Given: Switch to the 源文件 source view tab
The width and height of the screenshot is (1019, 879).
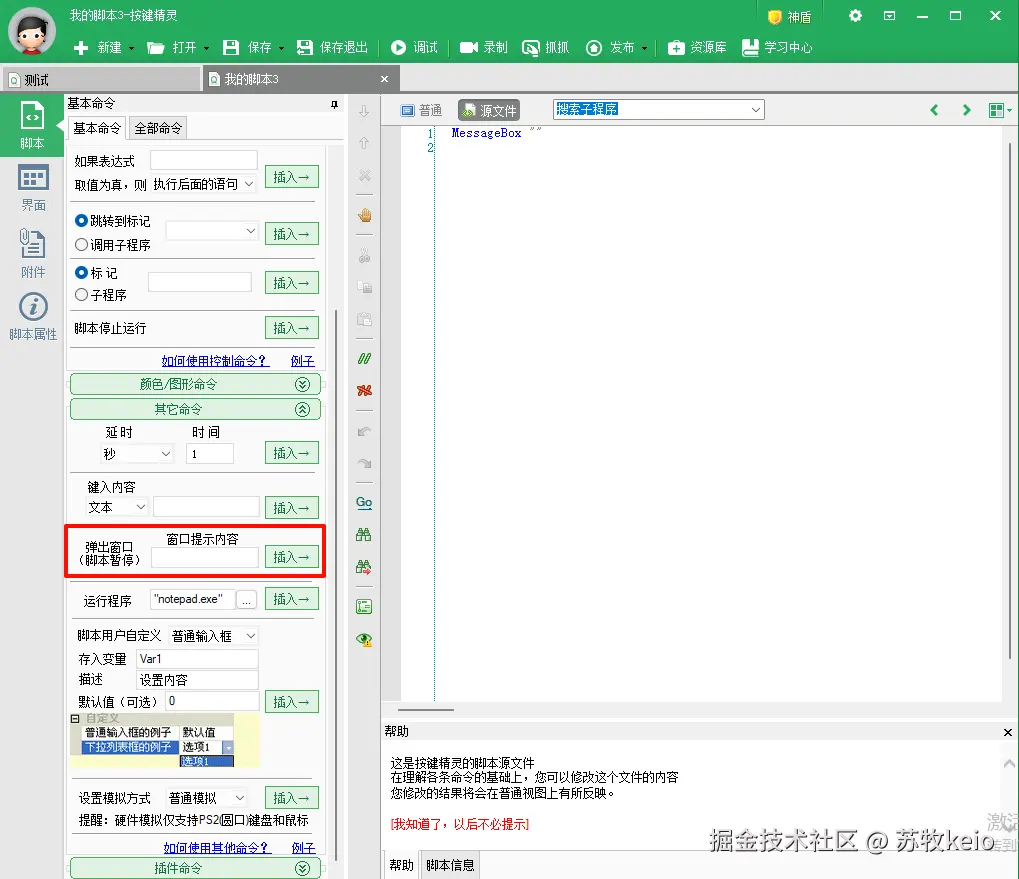Looking at the screenshot, I should point(489,110).
